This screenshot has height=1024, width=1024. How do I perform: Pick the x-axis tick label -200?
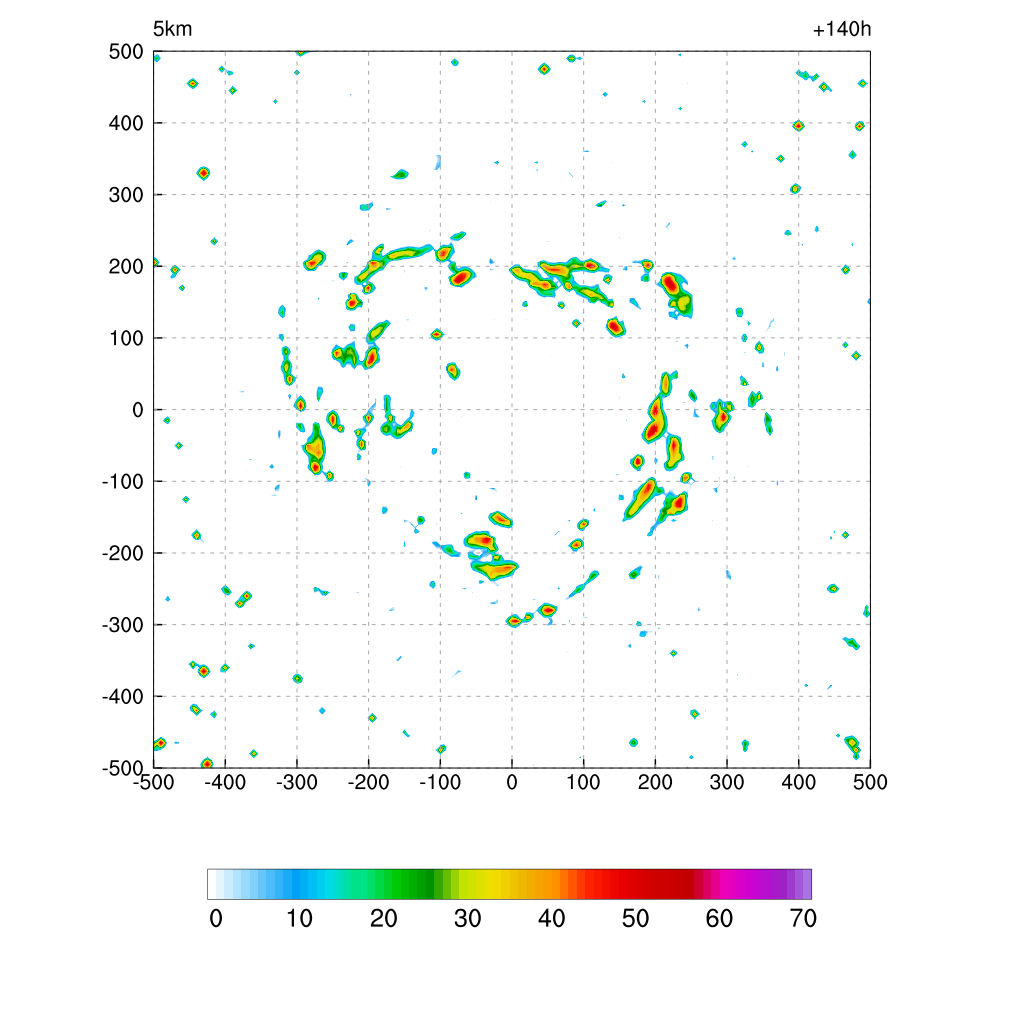click(368, 782)
